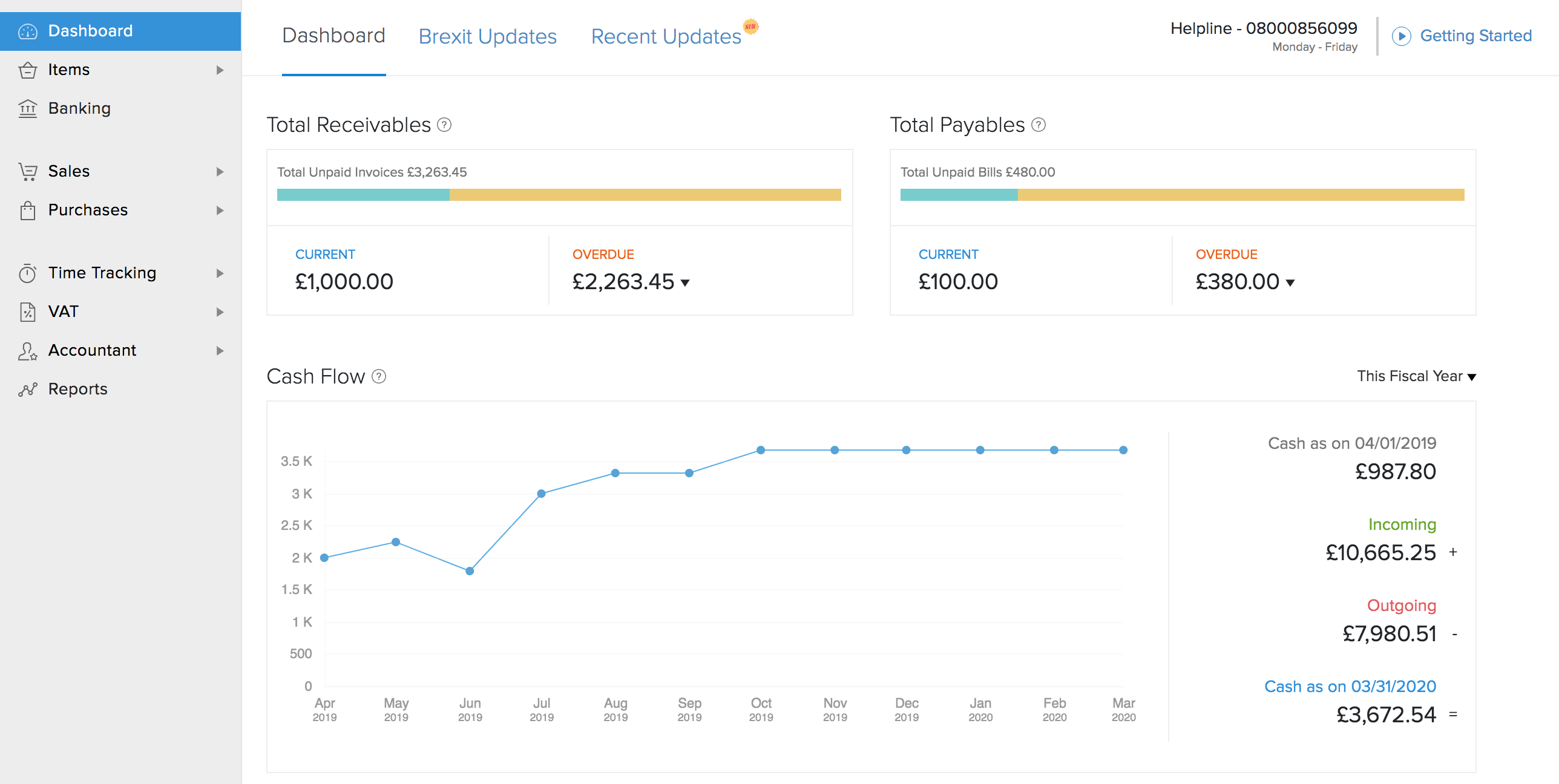Screen dimensions: 1559x784
Task: Click the current receivables amount £1,000.00
Action: (344, 281)
